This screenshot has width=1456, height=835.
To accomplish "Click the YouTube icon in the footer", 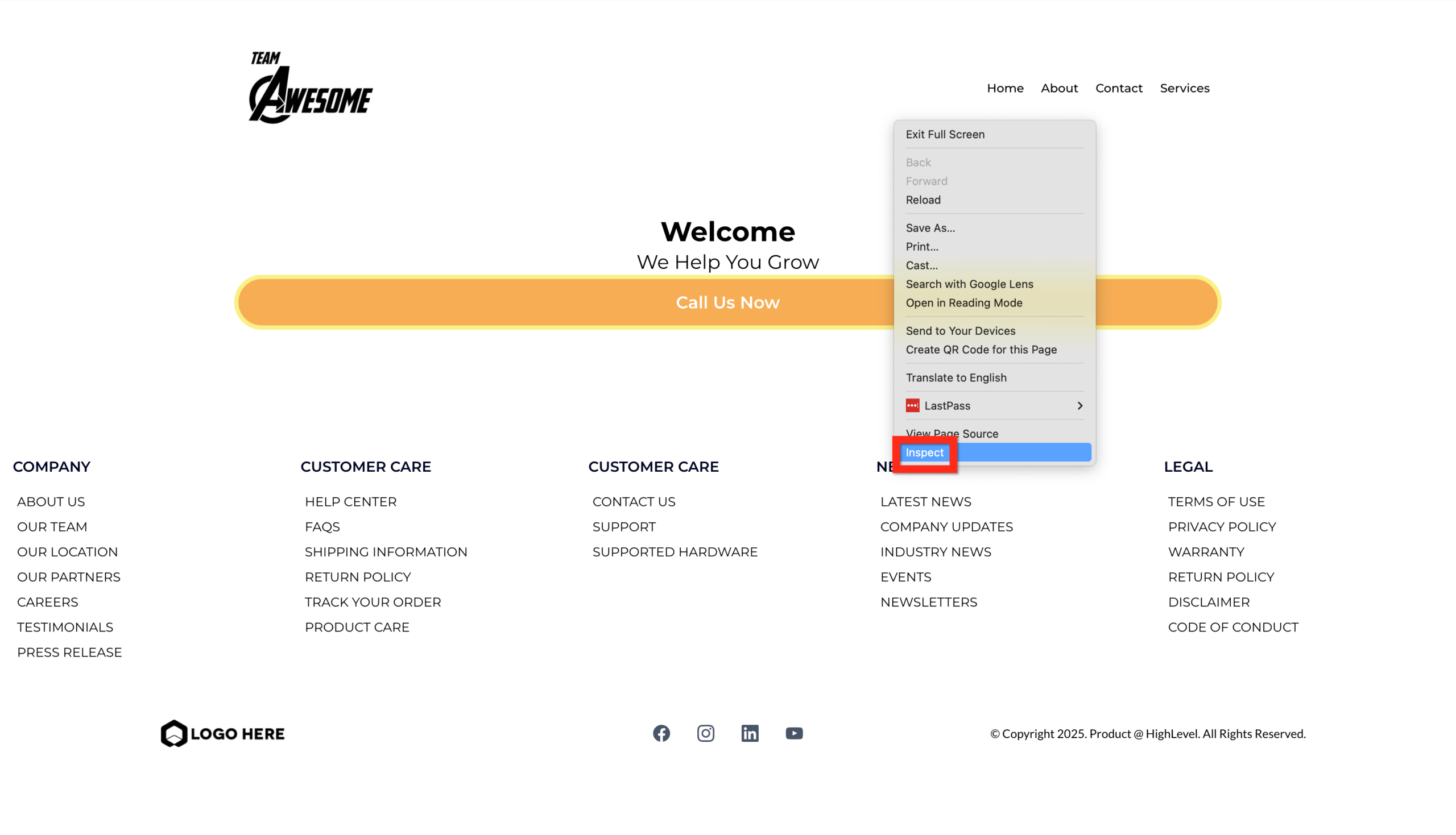I will click(x=794, y=733).
